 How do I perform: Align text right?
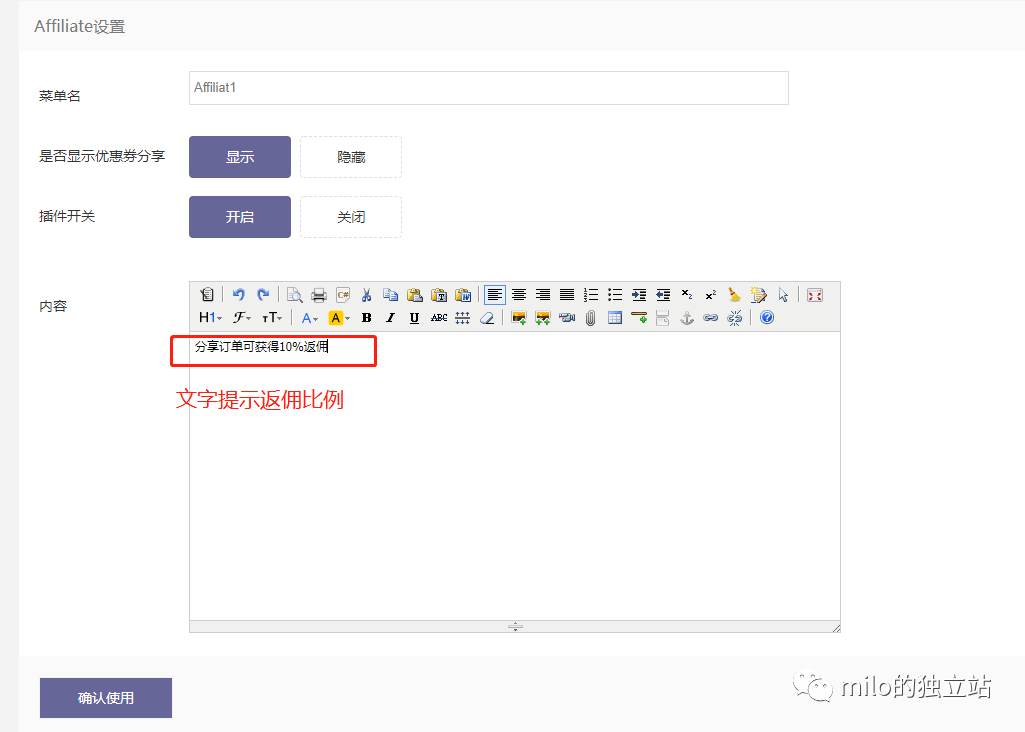[543, 295]
